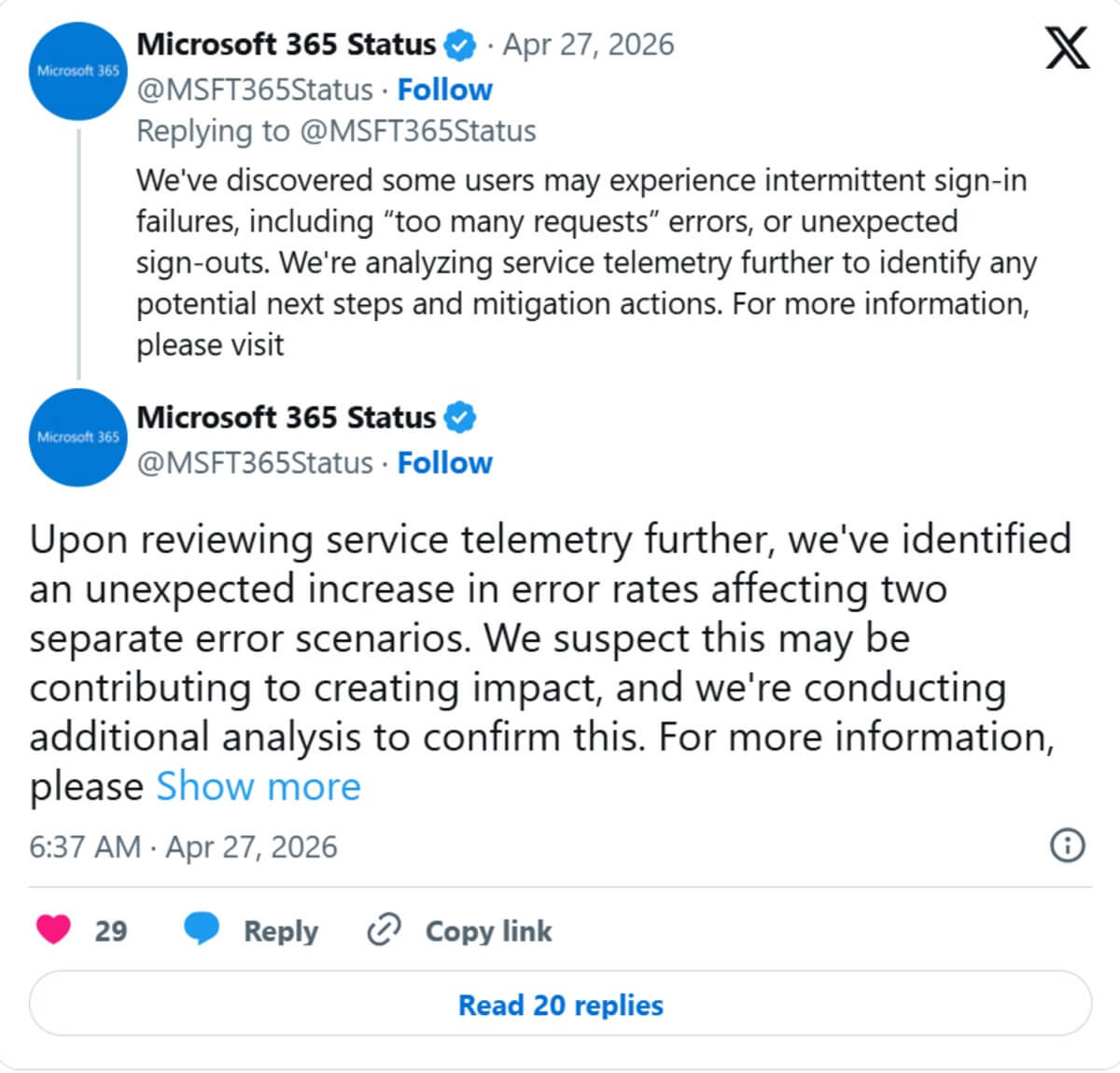Viewport: 1120px width, 1073px height.
Task: Click the reply speech bubble icon
Action: (x=202, y=928)
